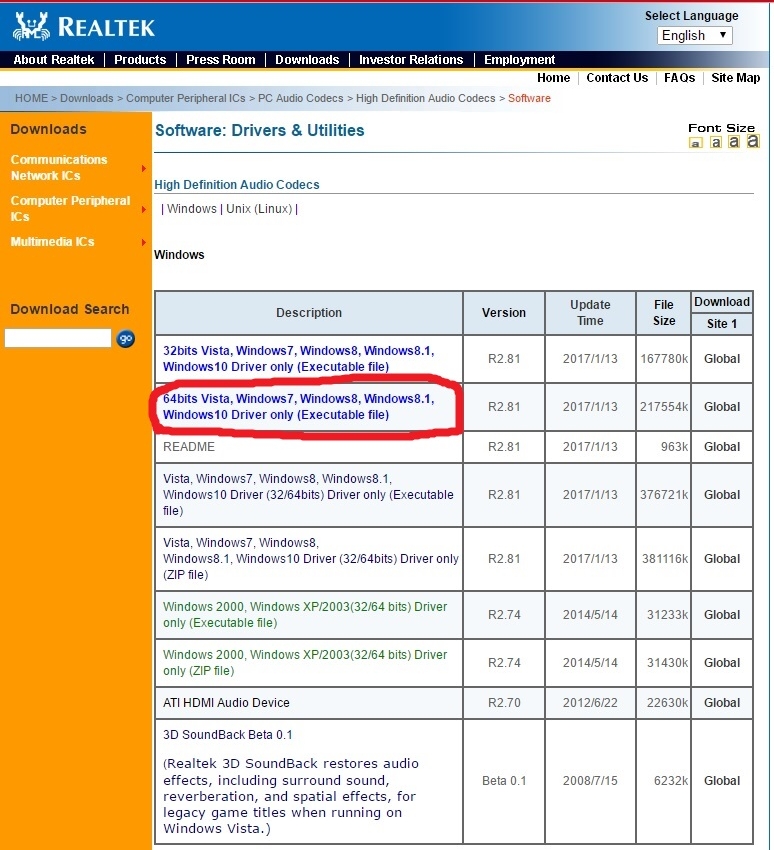774x850 pixels.
Task: Click Global link for ATI HDMI Audio Device
Action: [x=721, y=703]
